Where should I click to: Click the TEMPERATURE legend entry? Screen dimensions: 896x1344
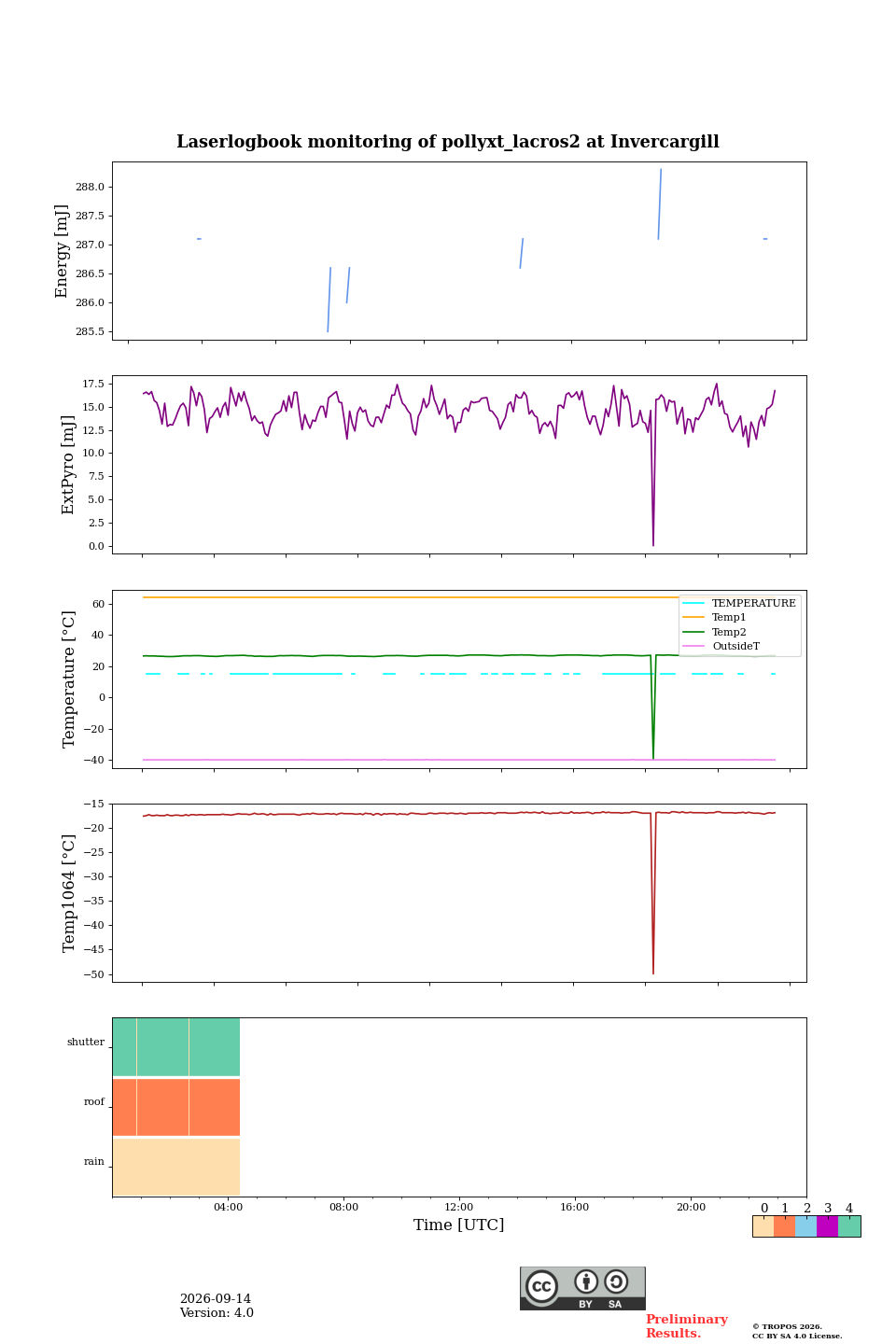coord(739,603)
